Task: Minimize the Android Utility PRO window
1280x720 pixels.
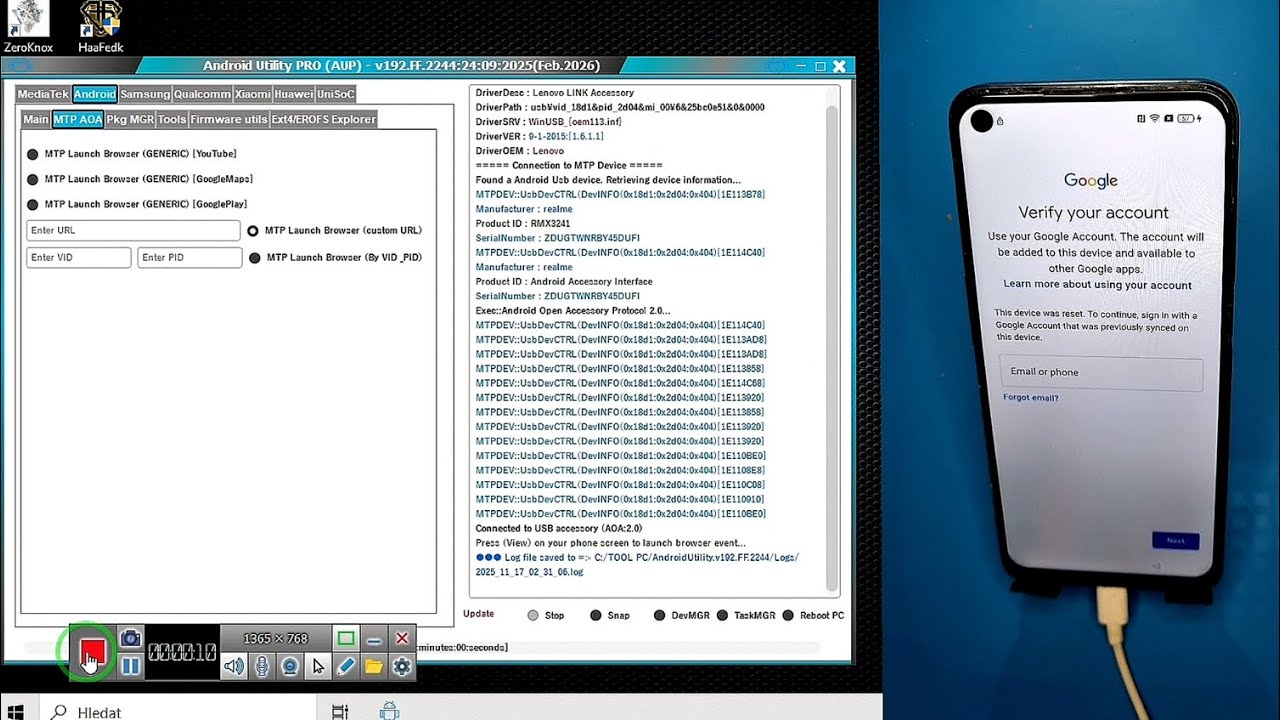Action: tap(803, 66)
